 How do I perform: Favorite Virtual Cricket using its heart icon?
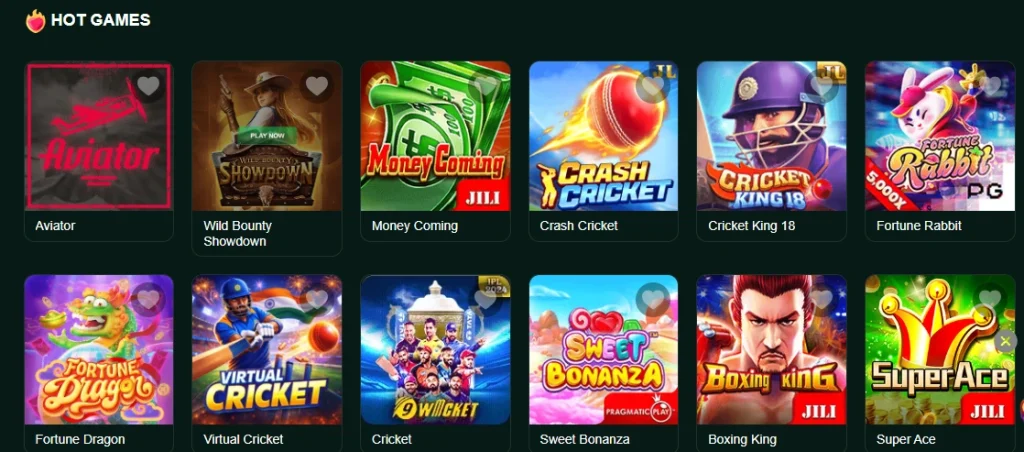(317, 299)
